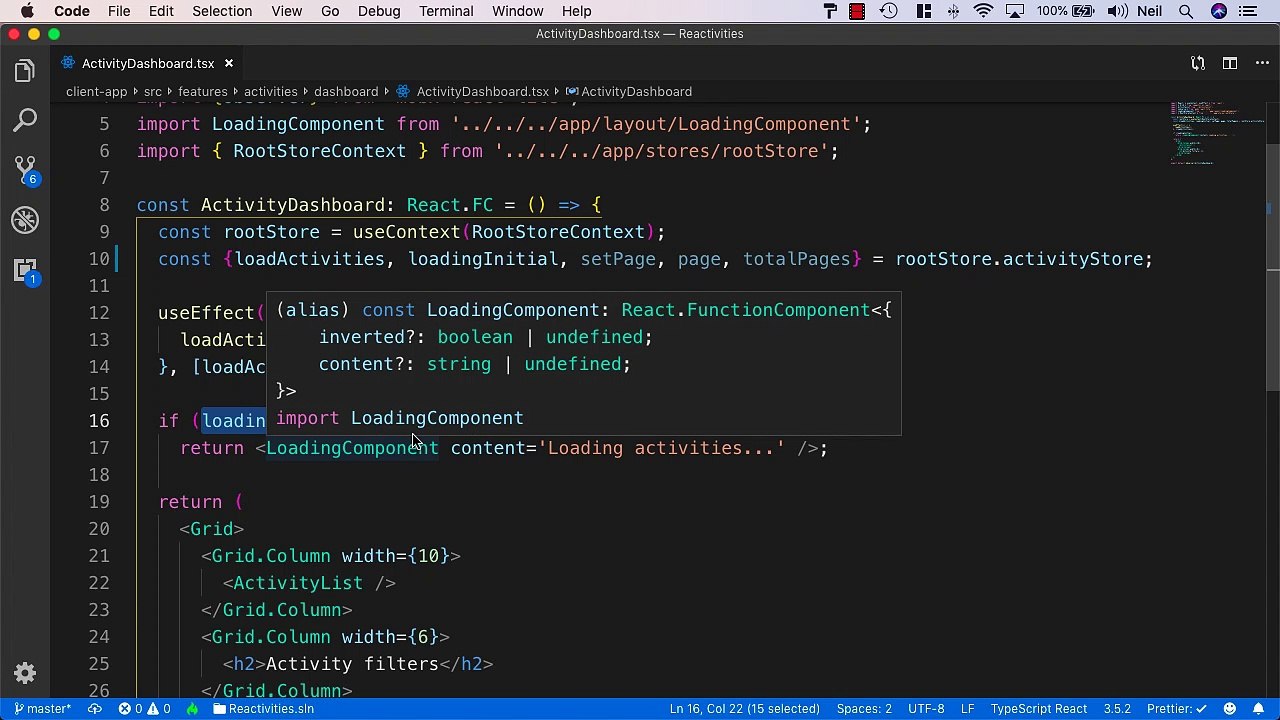
Task: Split the editor to the right
Action: click(1229, 63)
